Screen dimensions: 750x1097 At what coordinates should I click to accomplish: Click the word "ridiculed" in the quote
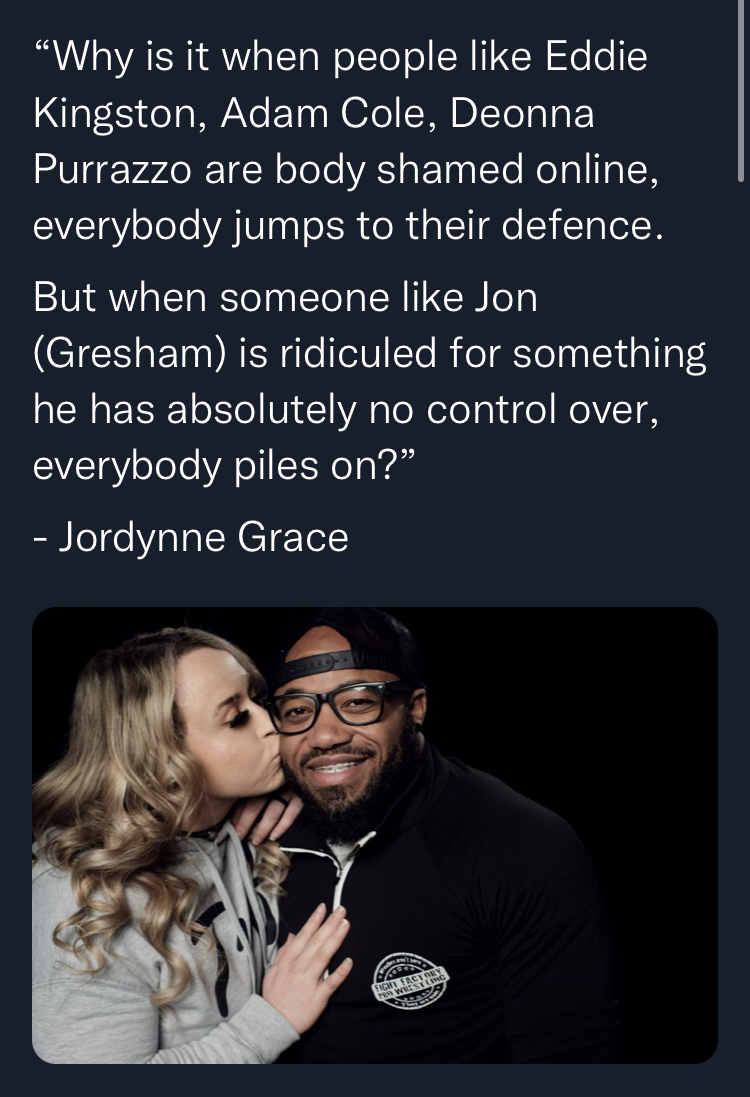358,352
